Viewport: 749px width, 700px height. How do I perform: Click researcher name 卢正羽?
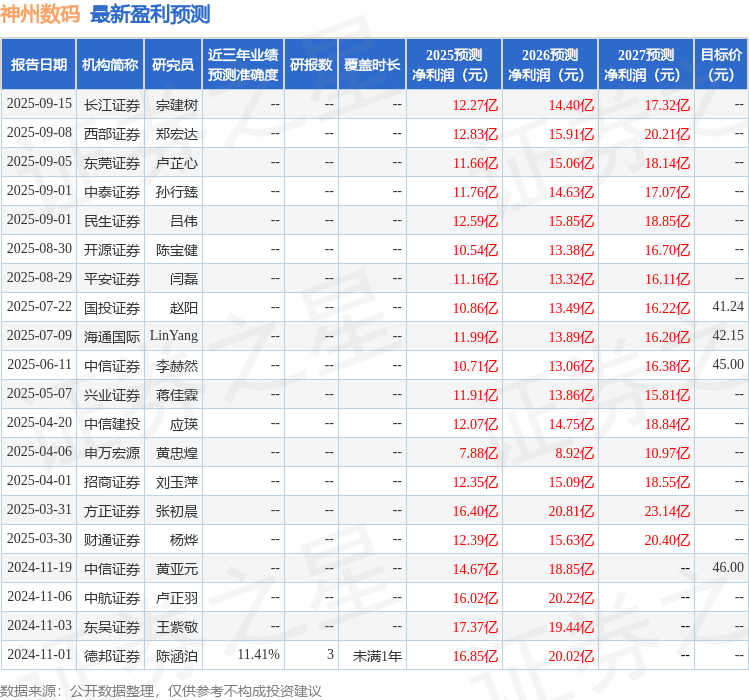tap(177, 598)
